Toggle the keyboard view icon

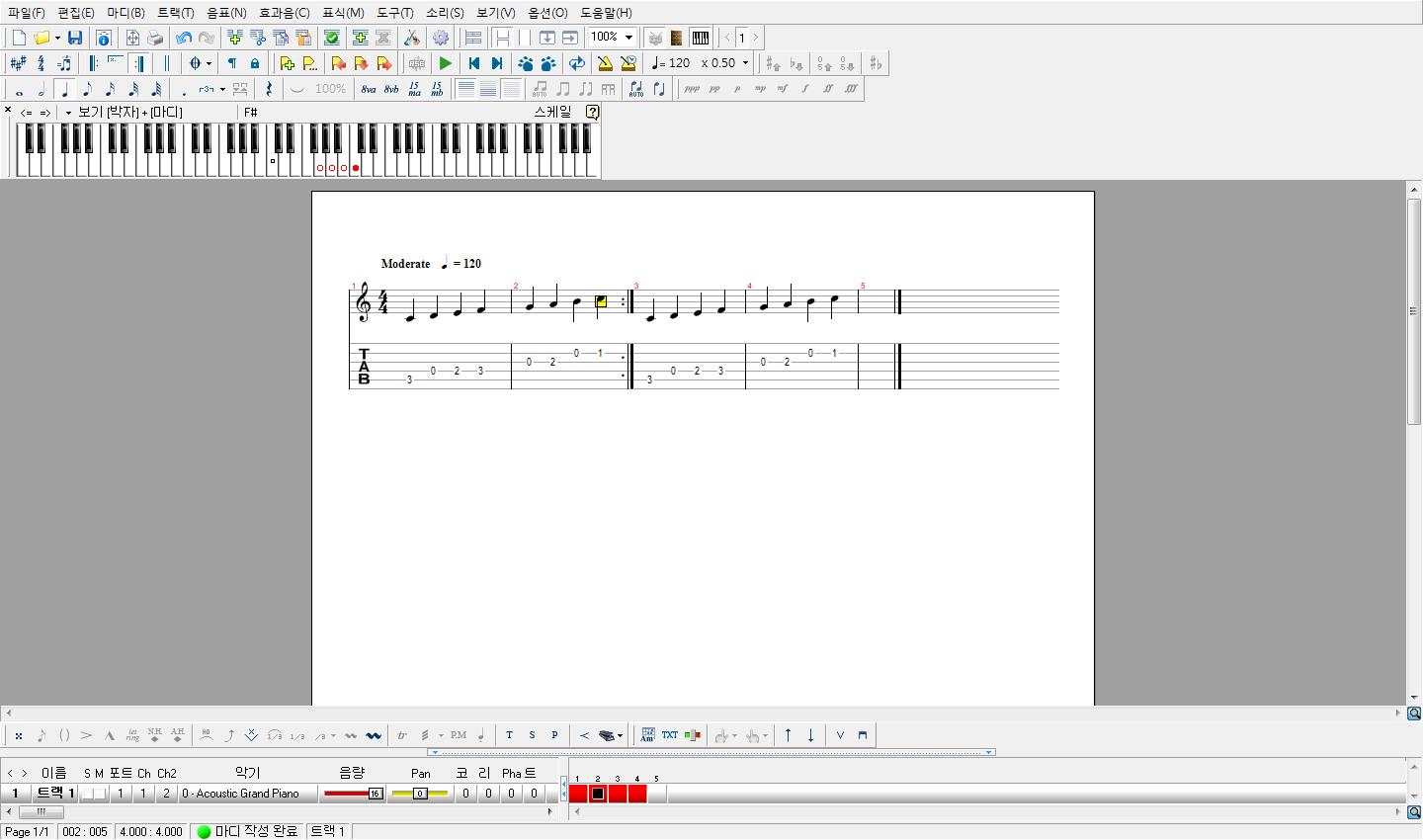point(700,38)
